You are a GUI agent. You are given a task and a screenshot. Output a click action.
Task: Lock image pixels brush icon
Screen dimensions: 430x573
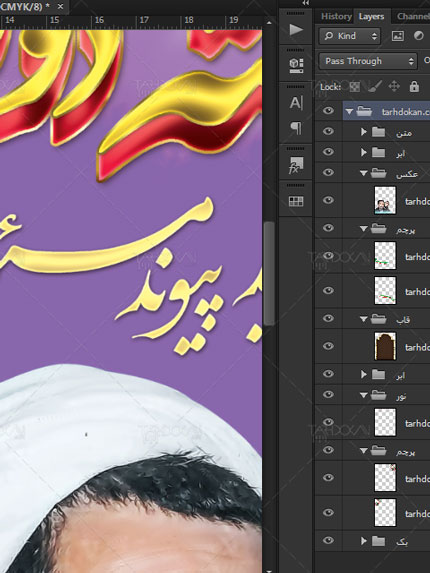pyautogui.click(x=375, y=87)
